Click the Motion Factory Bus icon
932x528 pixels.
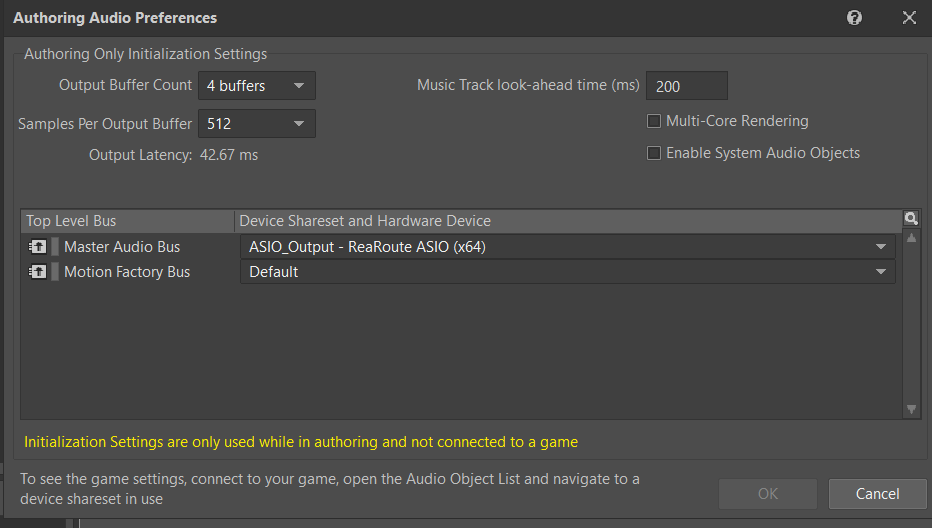37,272
